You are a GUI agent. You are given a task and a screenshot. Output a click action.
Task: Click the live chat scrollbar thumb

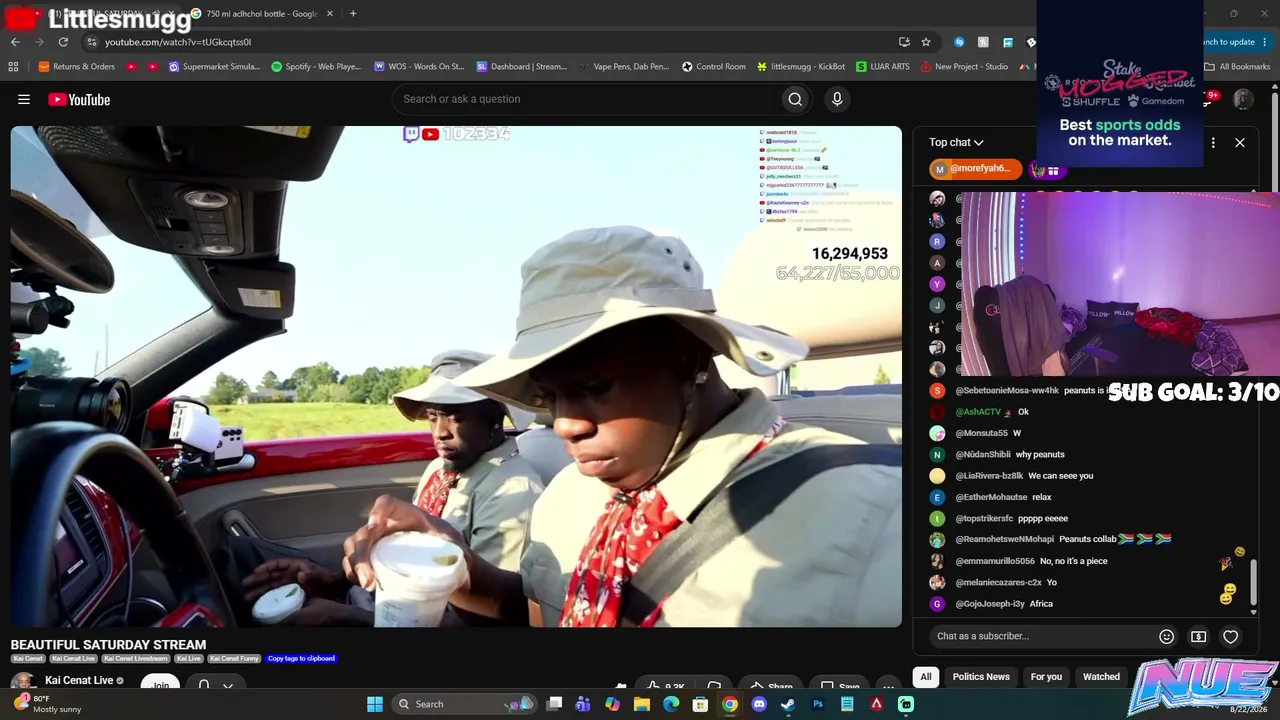pyautogui.click(x=1254, y=582)
